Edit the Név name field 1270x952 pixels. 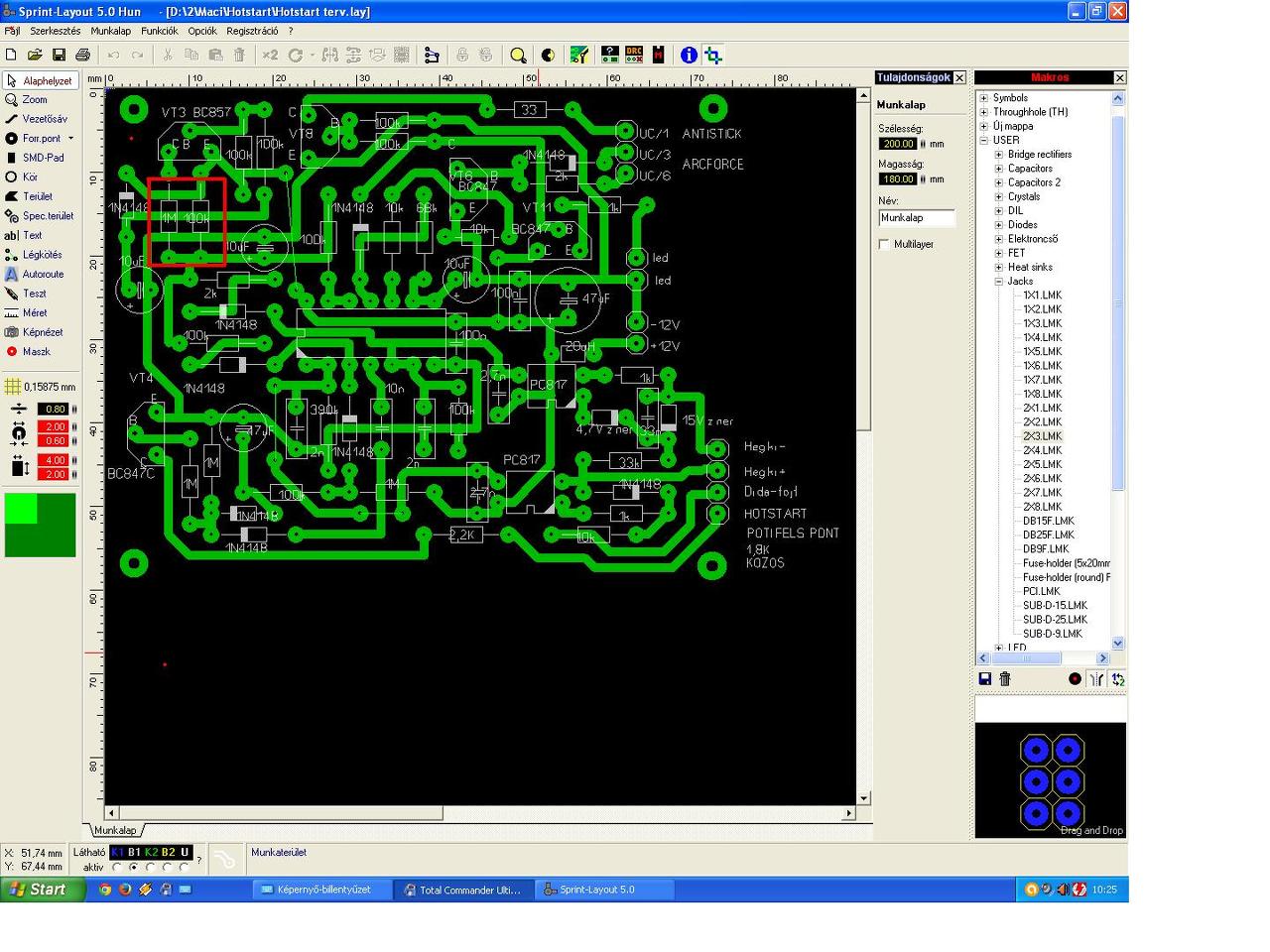click(917, 218)
